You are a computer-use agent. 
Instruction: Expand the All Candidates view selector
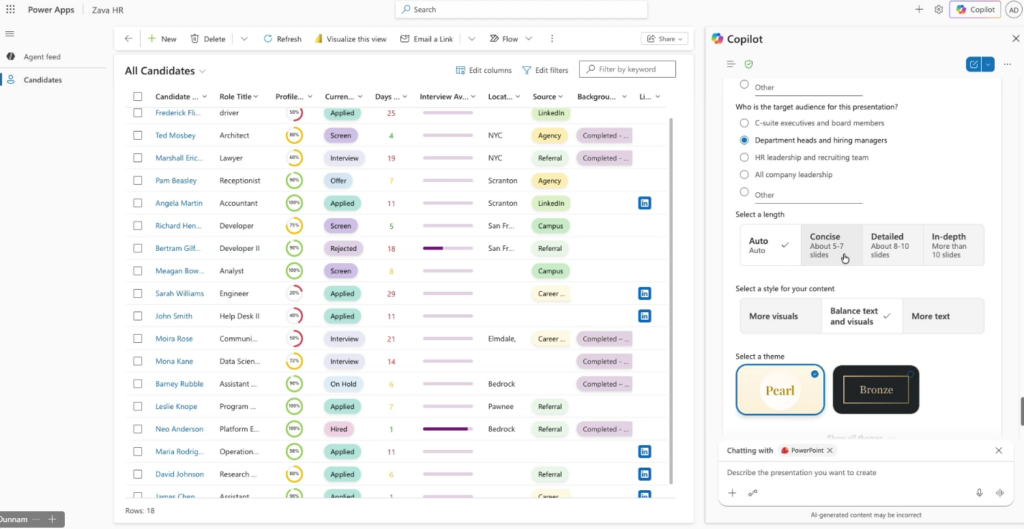203,71
